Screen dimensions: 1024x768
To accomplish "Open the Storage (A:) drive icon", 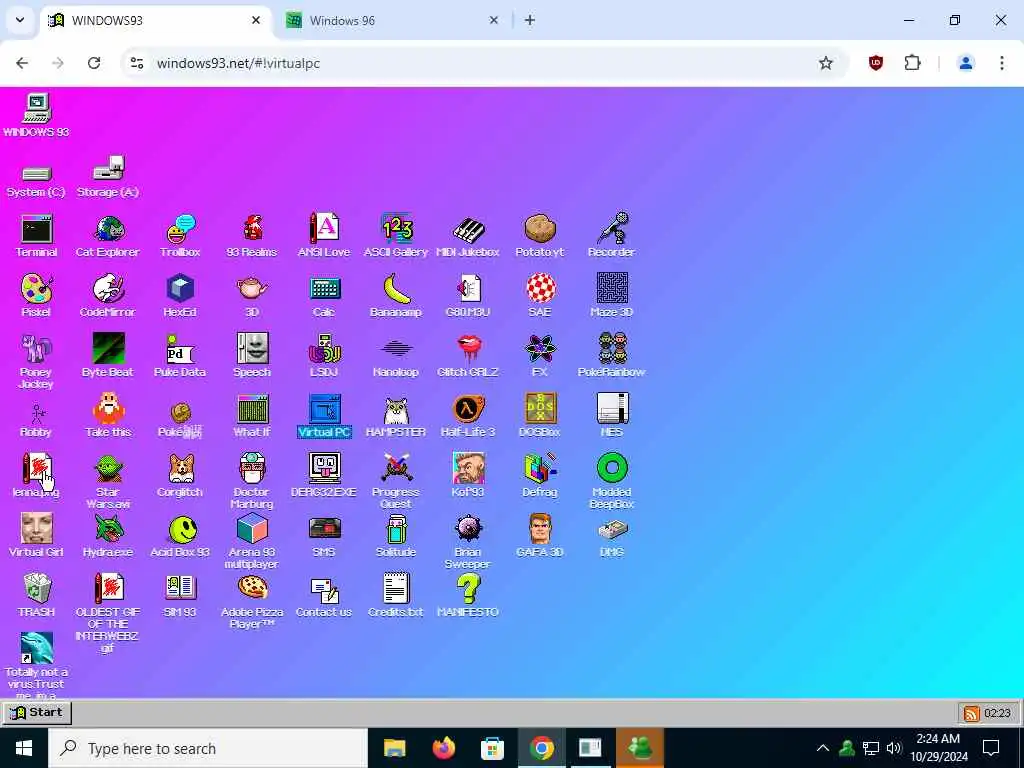I will (108, 177).
